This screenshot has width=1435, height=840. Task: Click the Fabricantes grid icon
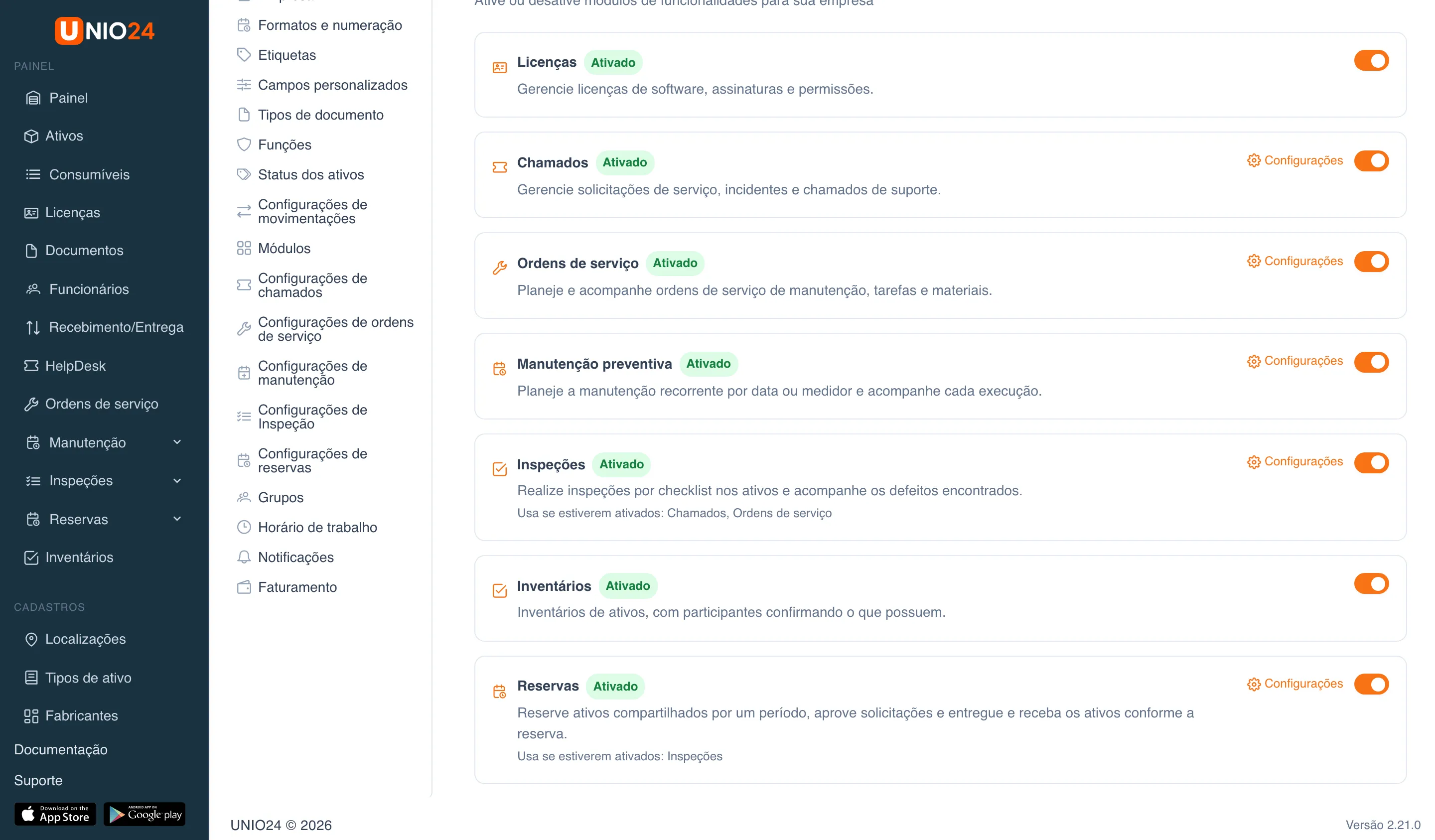(x=31, y=716)
